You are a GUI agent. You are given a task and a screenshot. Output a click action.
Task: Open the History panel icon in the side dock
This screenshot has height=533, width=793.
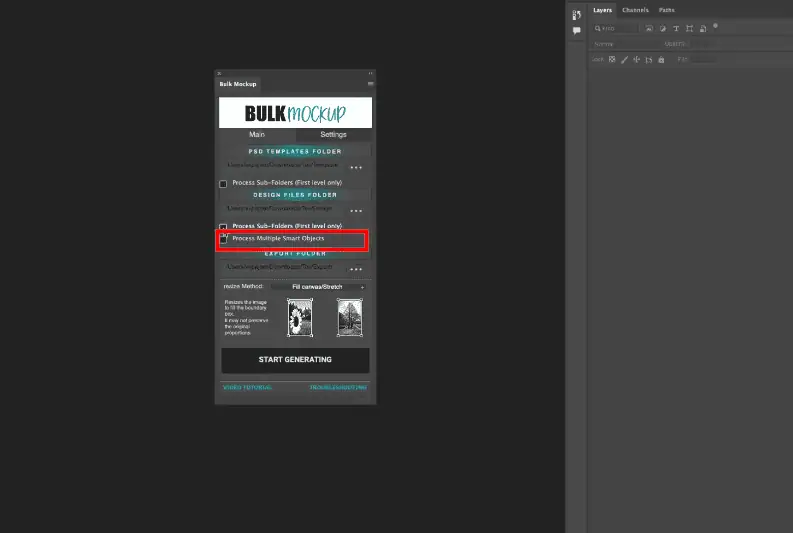[x=577, y=15]
